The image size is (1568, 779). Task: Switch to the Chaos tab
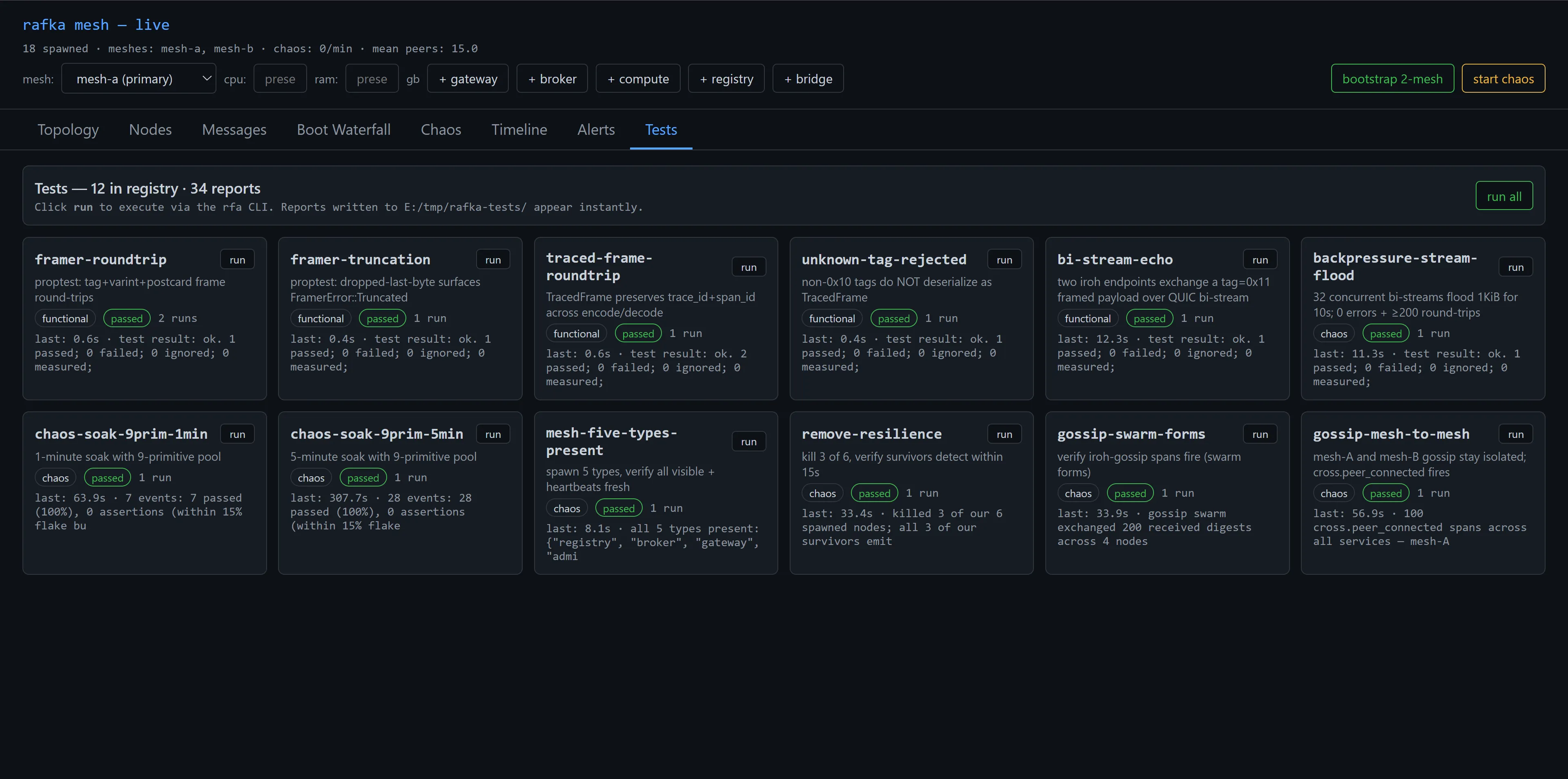click(x=441, y=130)
